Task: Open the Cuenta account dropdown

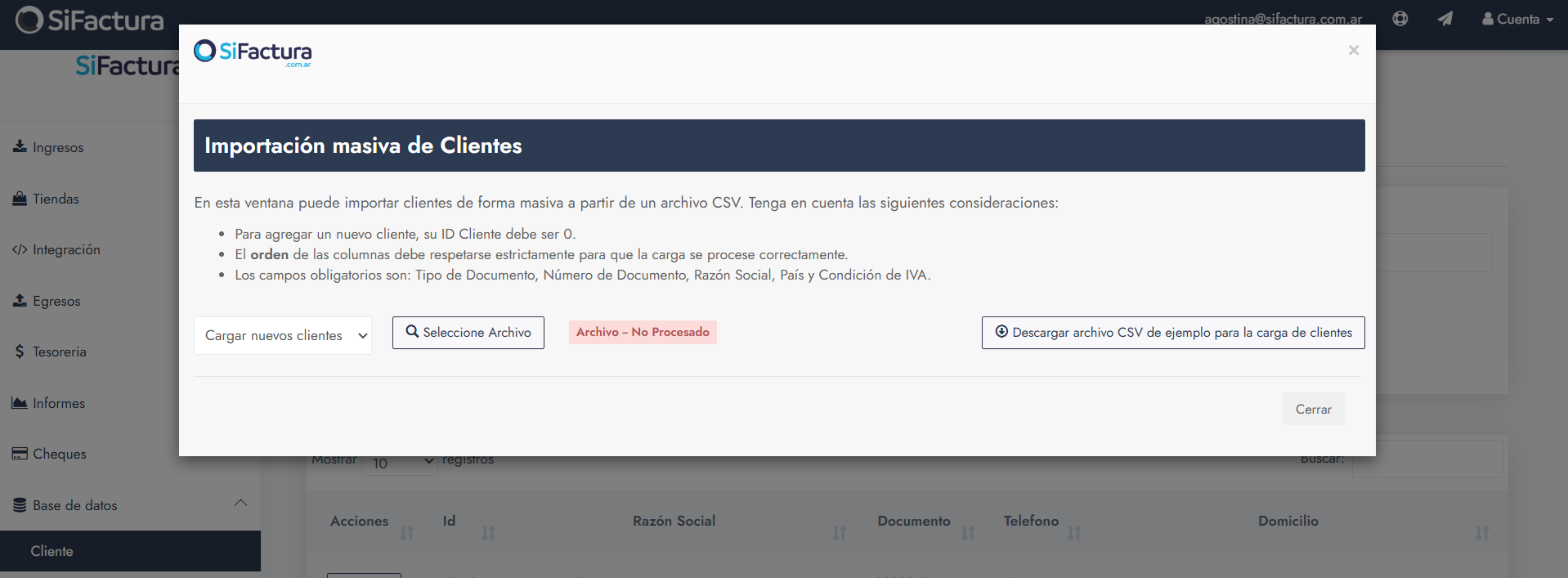Action: tap(1518, 19)
